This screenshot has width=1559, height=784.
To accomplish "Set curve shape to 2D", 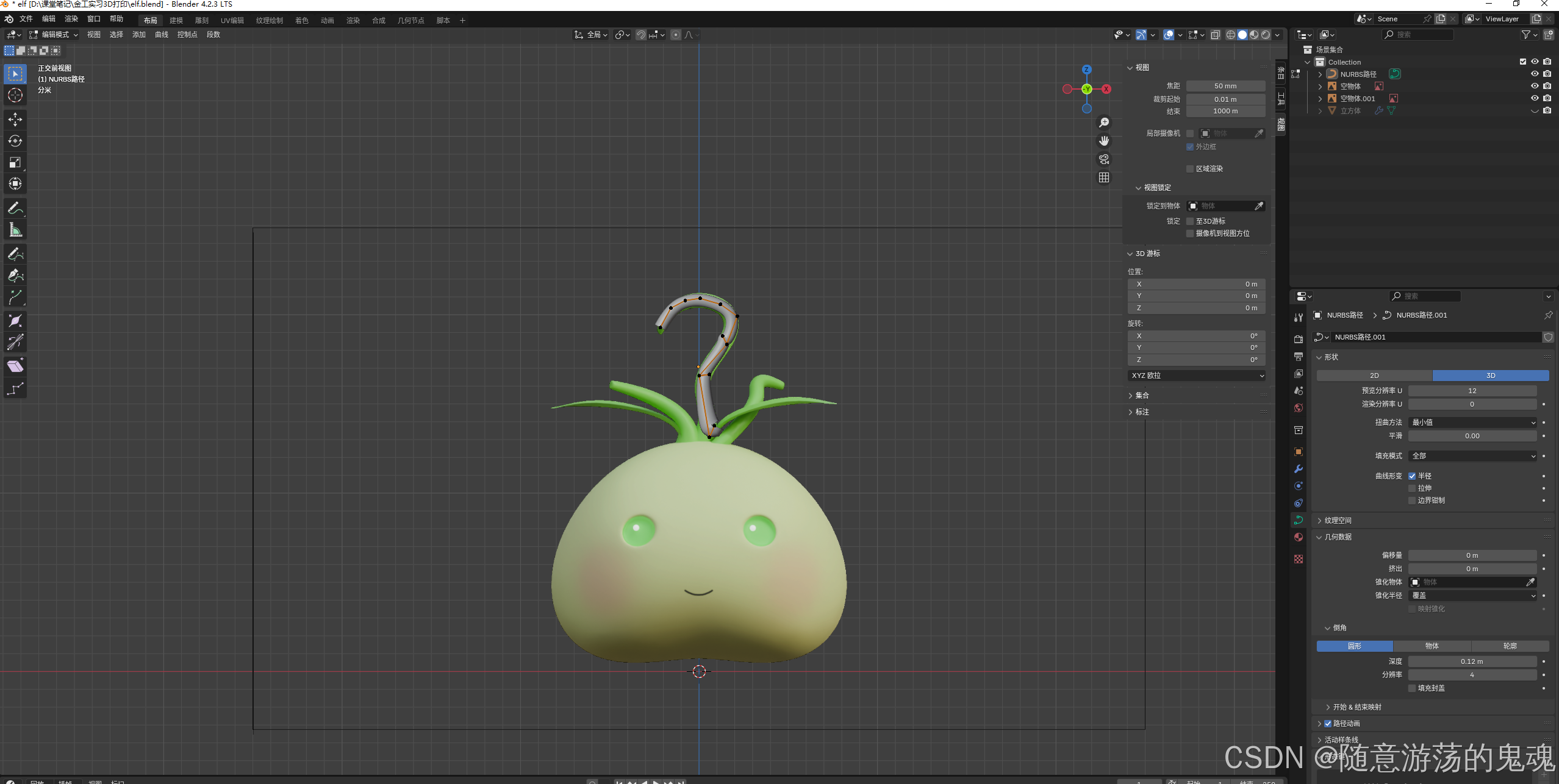I will click(1374, 376).
